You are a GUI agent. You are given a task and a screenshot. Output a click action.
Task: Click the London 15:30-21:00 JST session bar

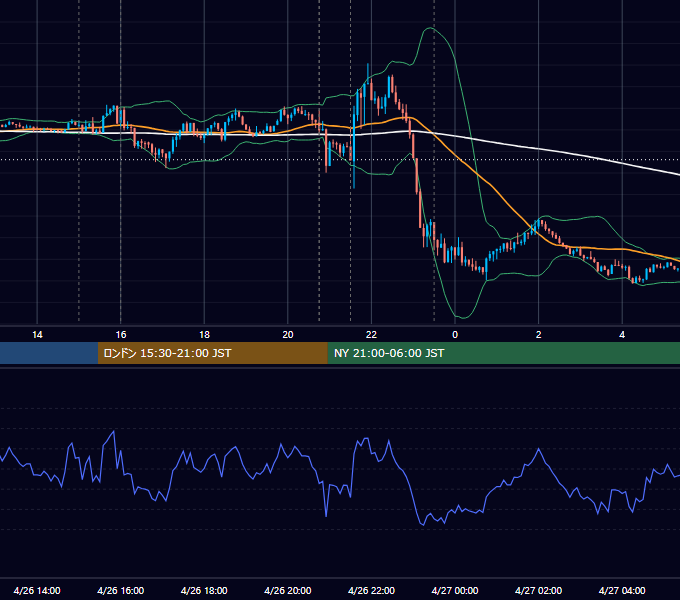[x=212, y=353]
